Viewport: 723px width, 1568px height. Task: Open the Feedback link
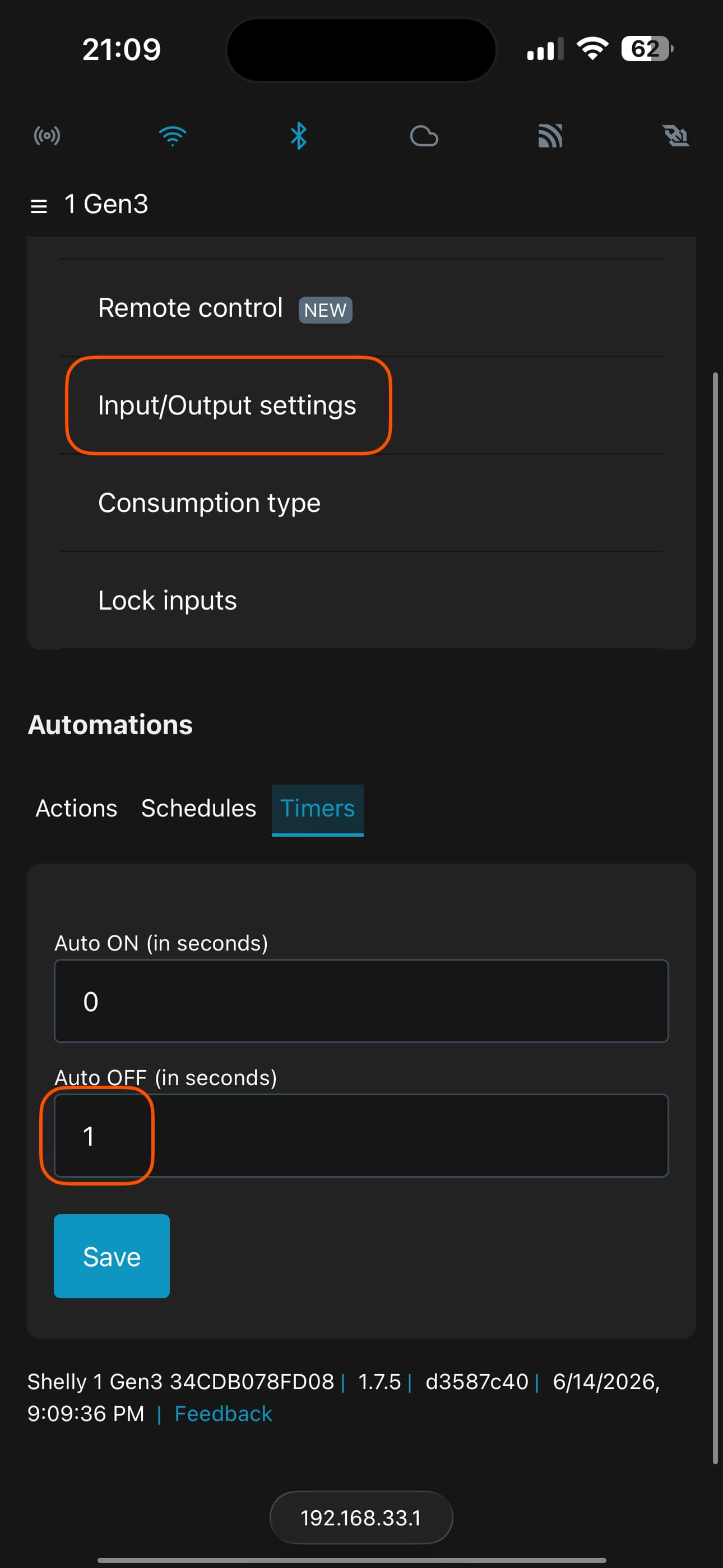(x=224, y=1413)
